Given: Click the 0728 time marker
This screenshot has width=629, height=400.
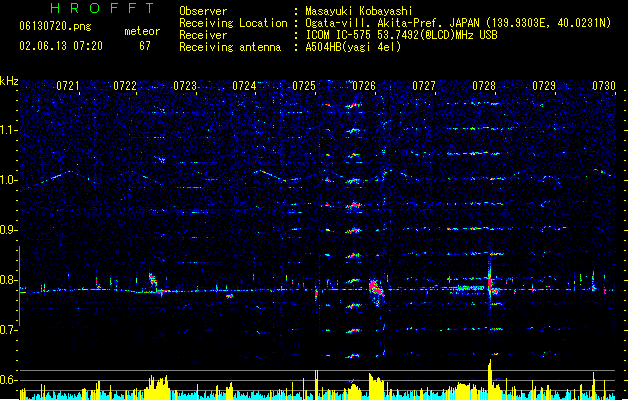Looking at the screenshot, I should tap(484, 86).
